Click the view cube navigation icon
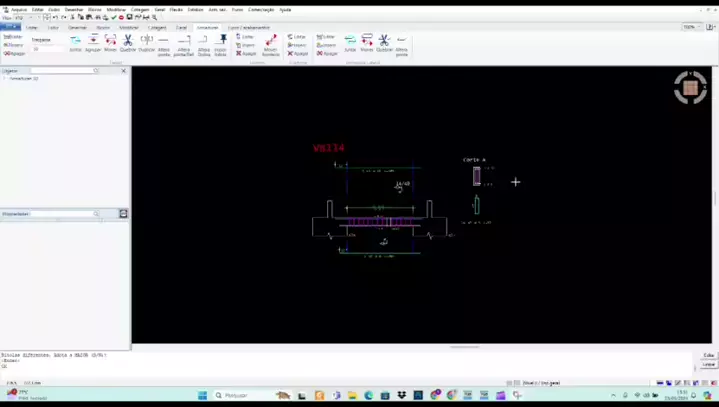 690,88
